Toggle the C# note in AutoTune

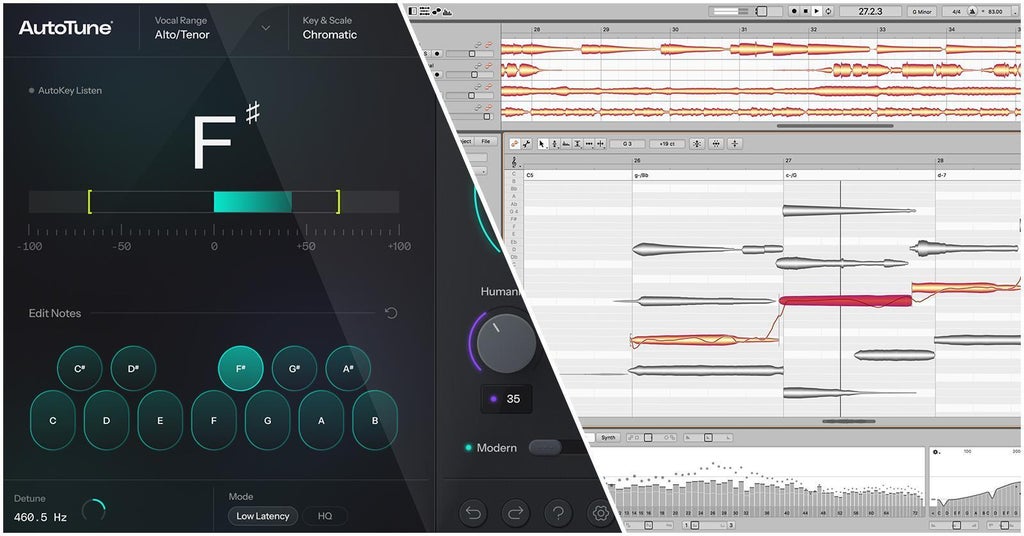79,368
